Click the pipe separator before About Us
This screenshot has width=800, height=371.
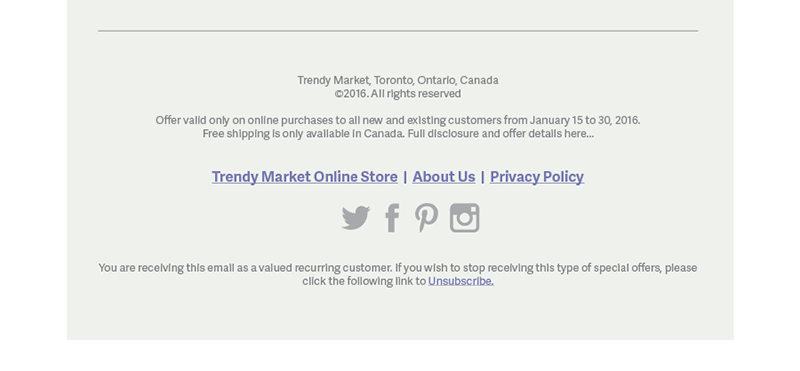click(405, 177)
